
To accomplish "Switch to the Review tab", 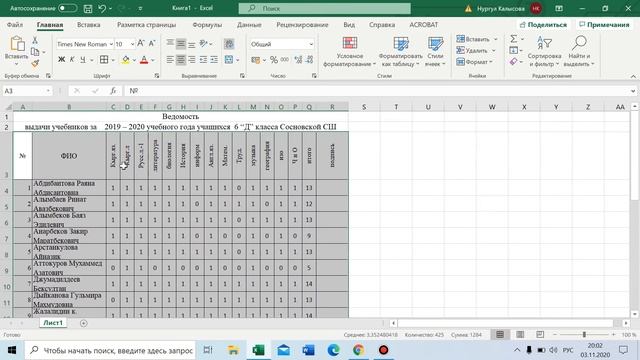I will [x=302, y=24].
